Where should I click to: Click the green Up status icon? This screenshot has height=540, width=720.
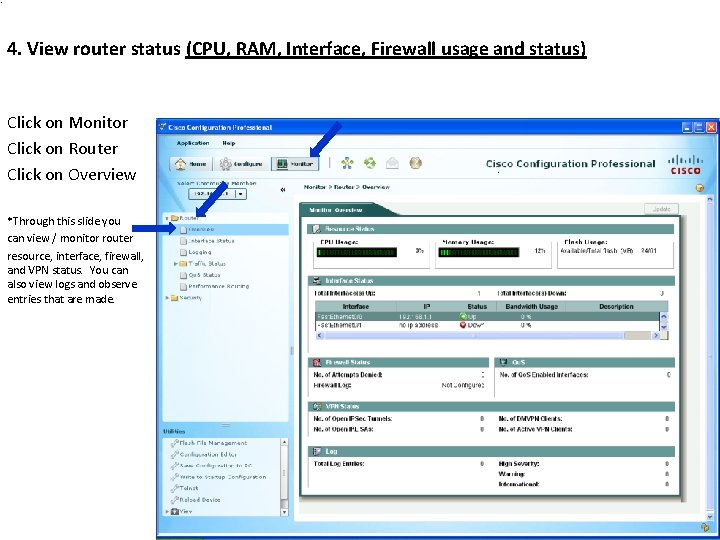[463, 316]
